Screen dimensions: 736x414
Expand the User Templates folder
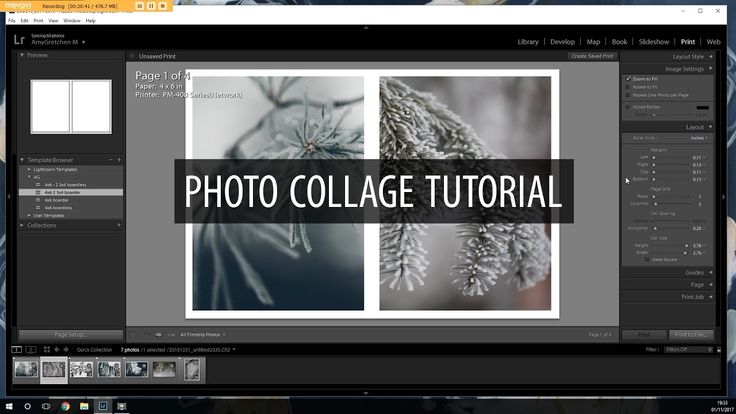pyautogui.click(x=29, y=215)
